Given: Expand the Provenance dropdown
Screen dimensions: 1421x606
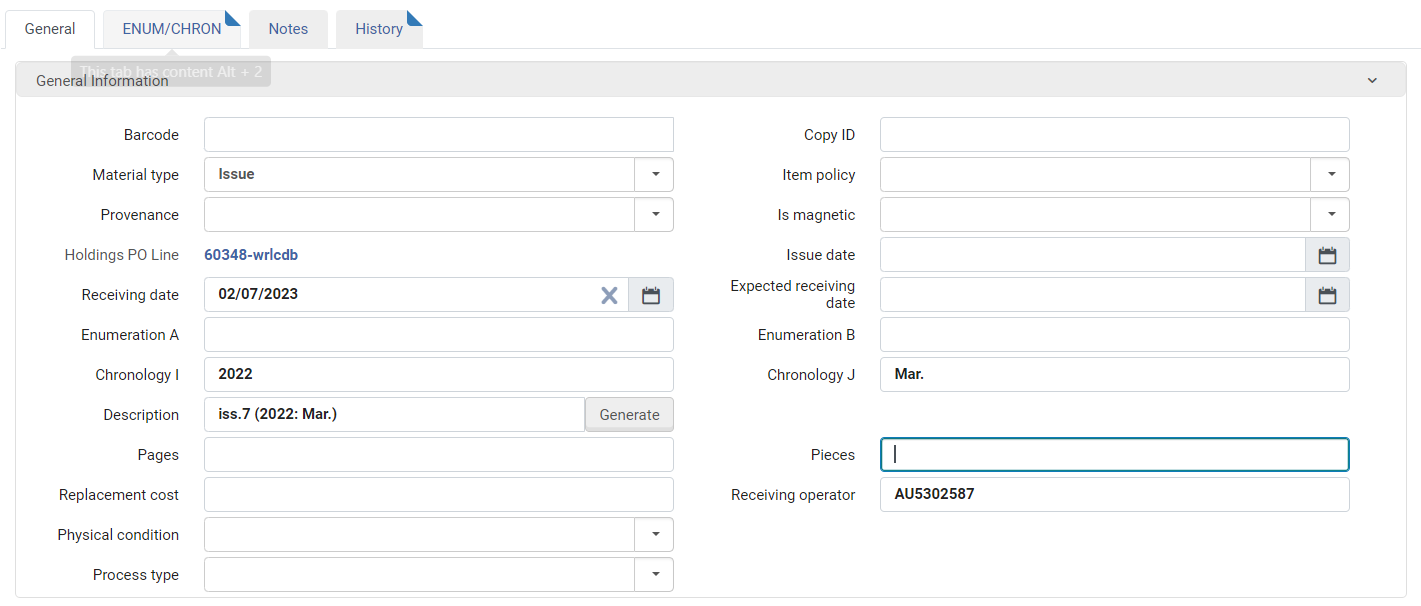Looking at the screenshot, I should (x=655, y=214).
